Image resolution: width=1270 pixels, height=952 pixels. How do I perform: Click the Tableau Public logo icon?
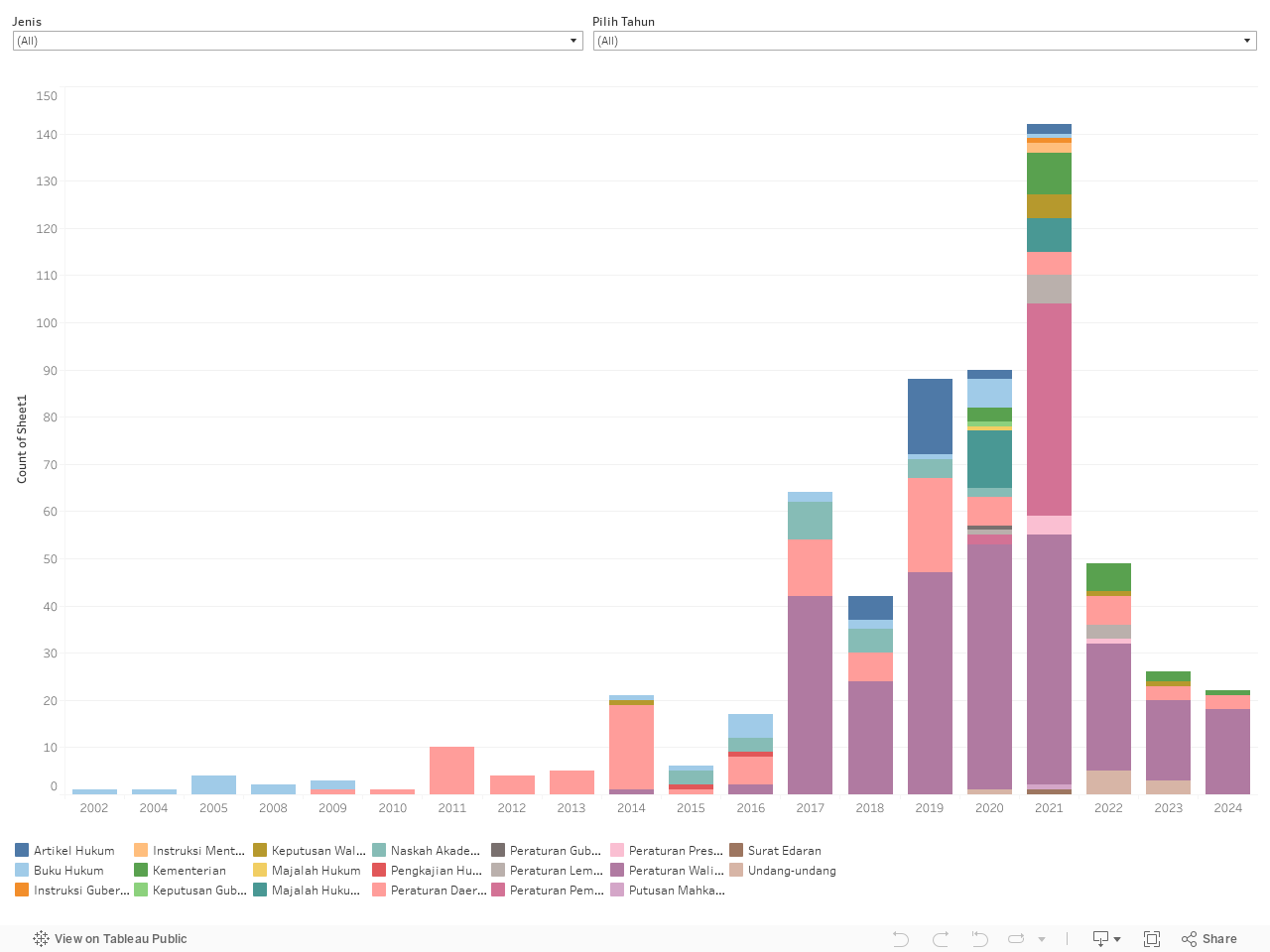(x=41, y=938)
